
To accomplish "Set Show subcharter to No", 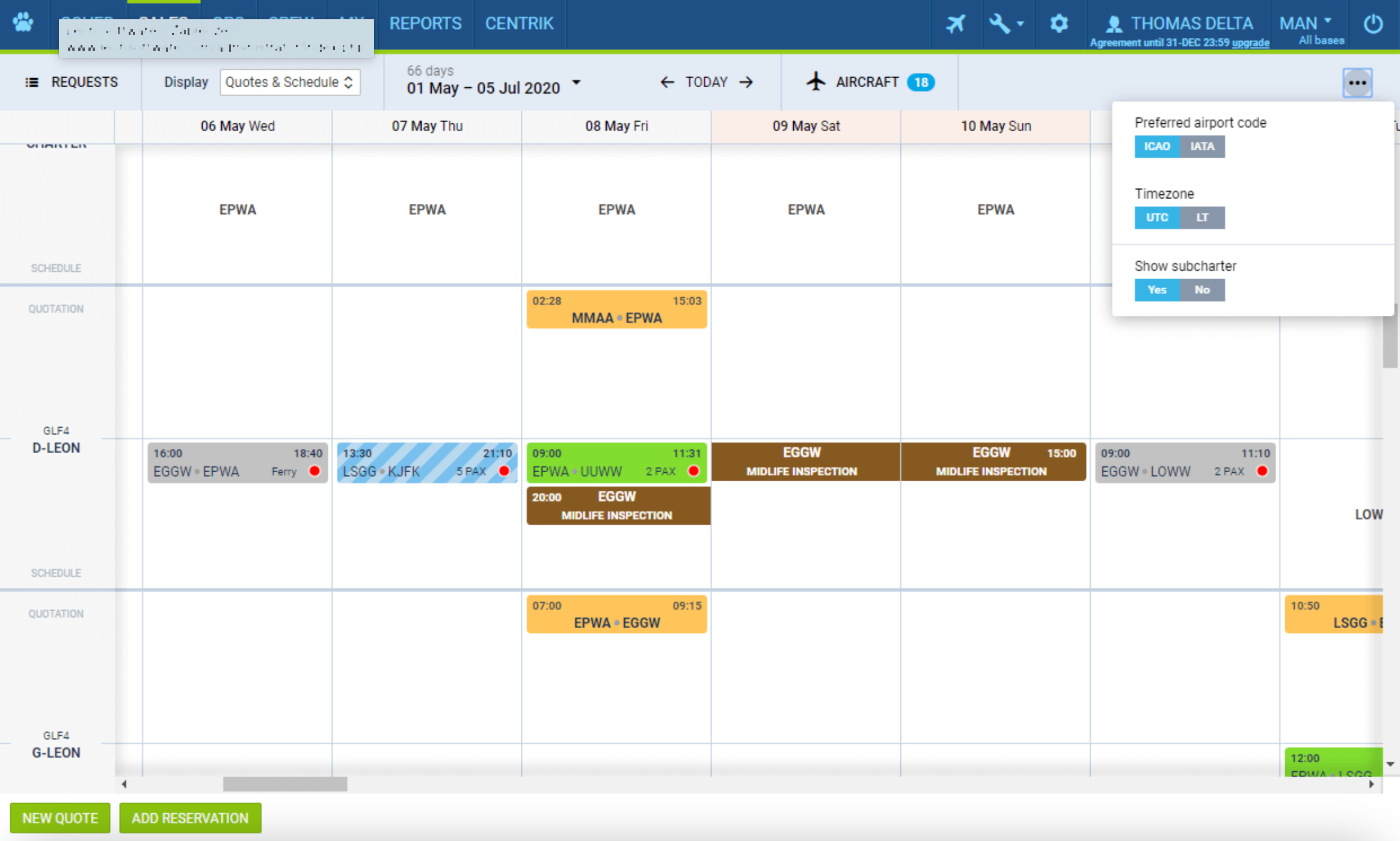I will [1202, 290].
